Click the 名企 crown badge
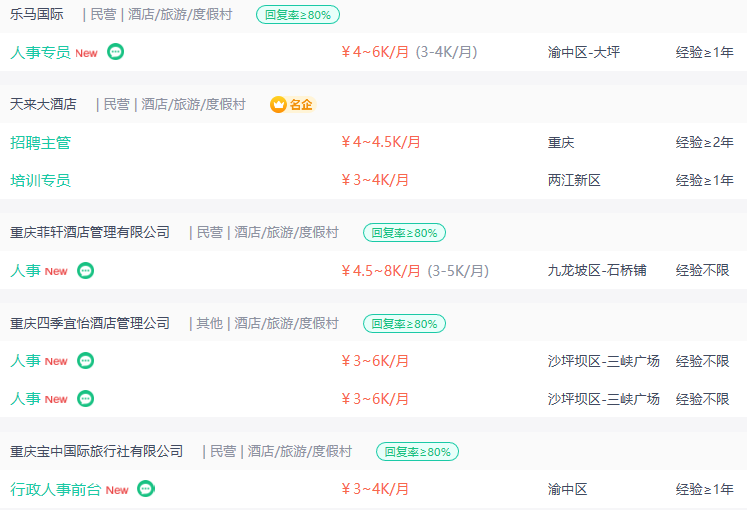This screenshot has width=747, height=510. tap(293, 104)
